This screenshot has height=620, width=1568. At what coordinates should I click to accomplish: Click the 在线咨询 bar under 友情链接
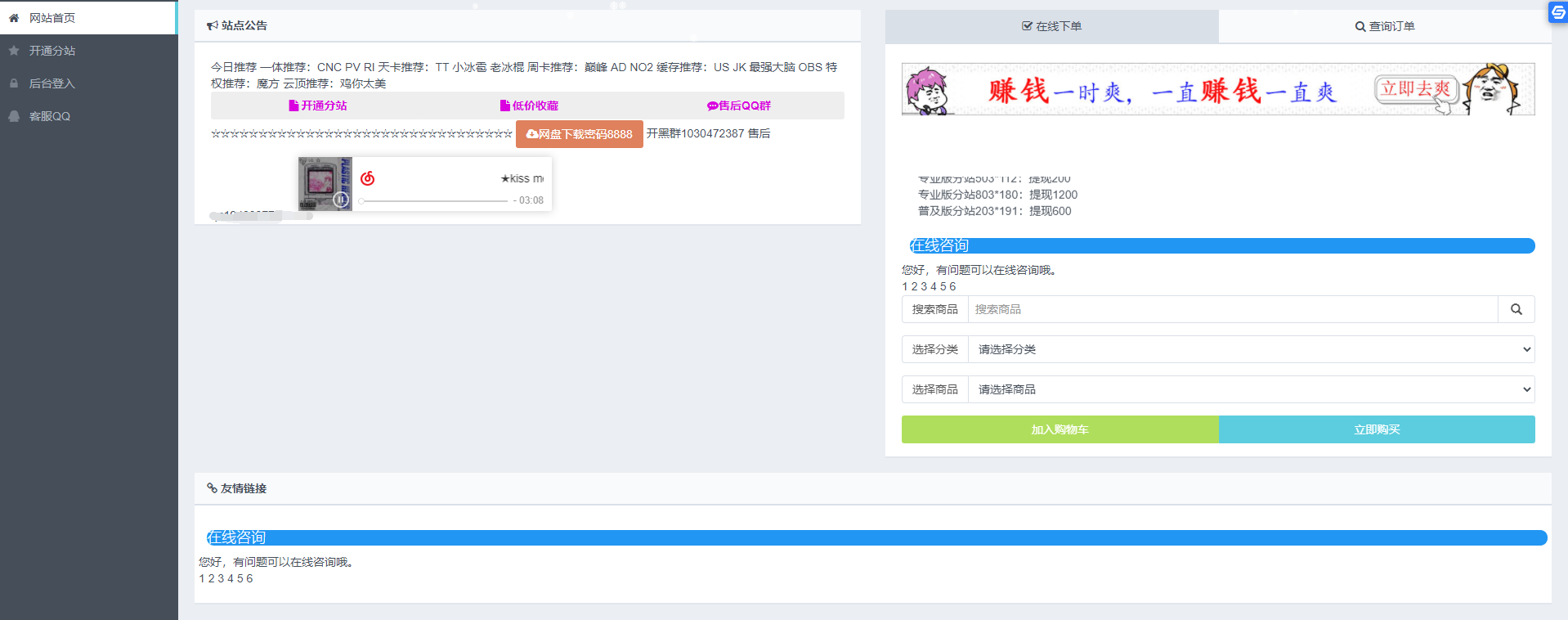point(876,537)
